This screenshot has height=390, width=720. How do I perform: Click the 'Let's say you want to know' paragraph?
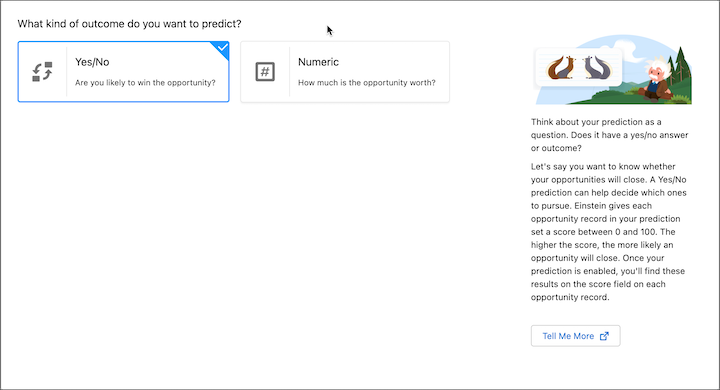coord(609,232)
